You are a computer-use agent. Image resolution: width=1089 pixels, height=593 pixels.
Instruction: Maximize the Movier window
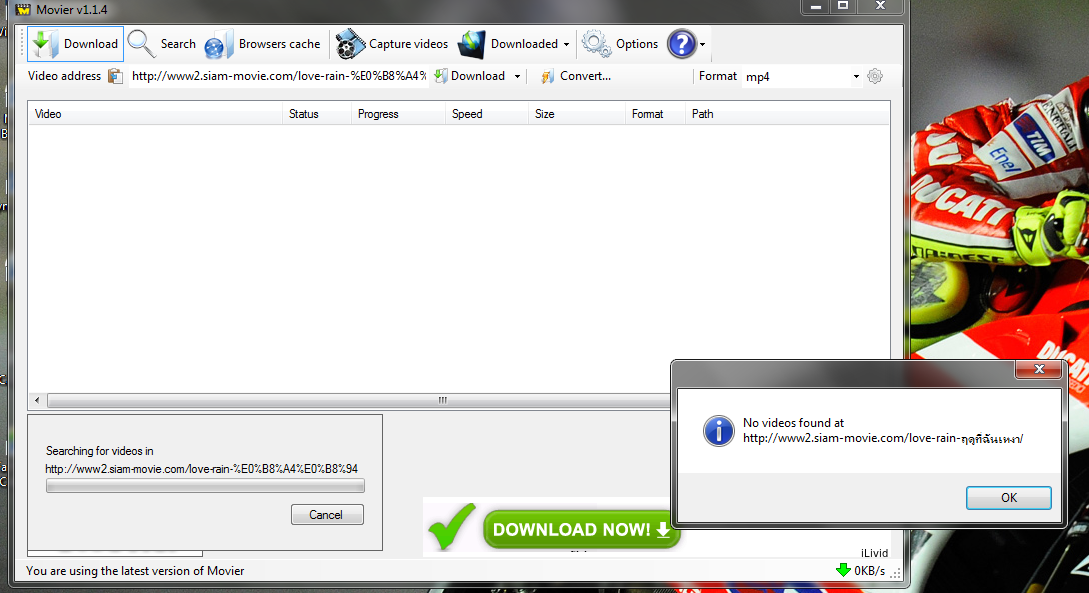842,6
